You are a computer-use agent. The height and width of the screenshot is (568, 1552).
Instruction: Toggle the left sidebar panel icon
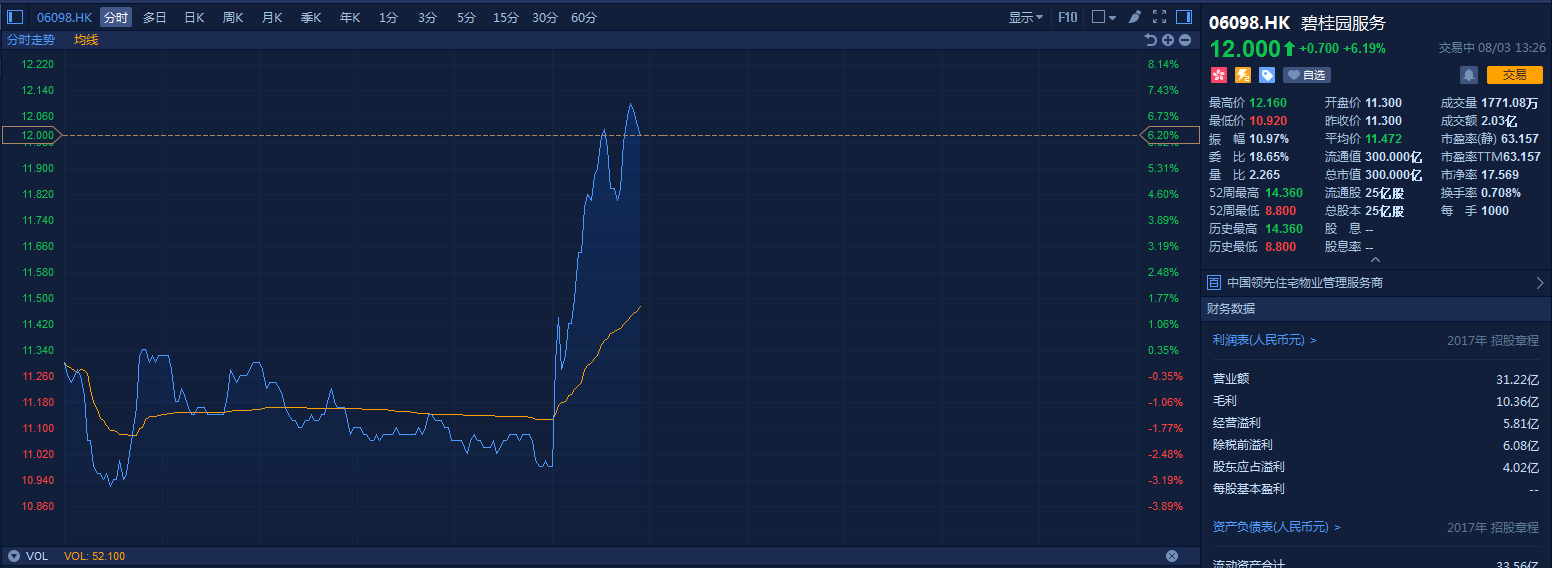15,17
